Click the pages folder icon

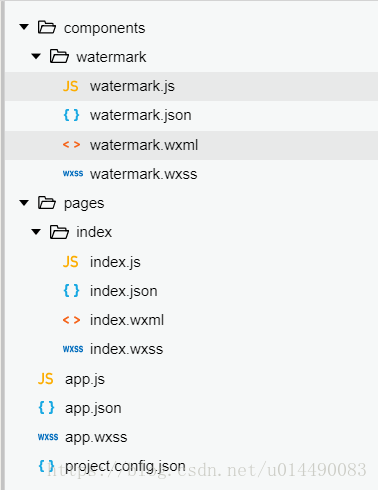click(x=47, y=203)
